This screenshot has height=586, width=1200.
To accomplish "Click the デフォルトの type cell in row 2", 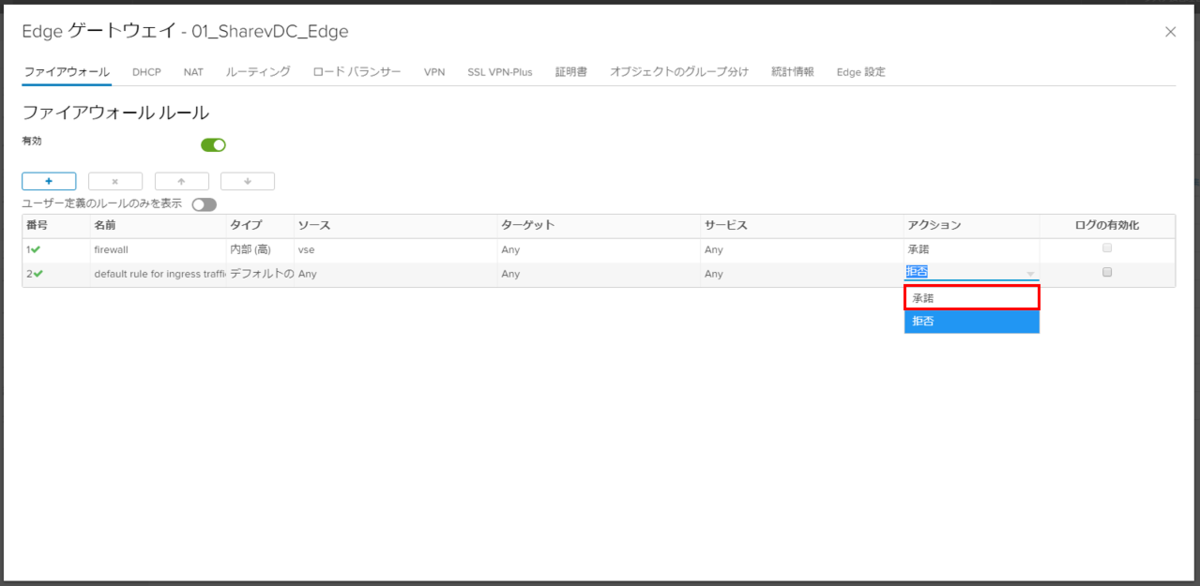I will click(x=260, y=273).
